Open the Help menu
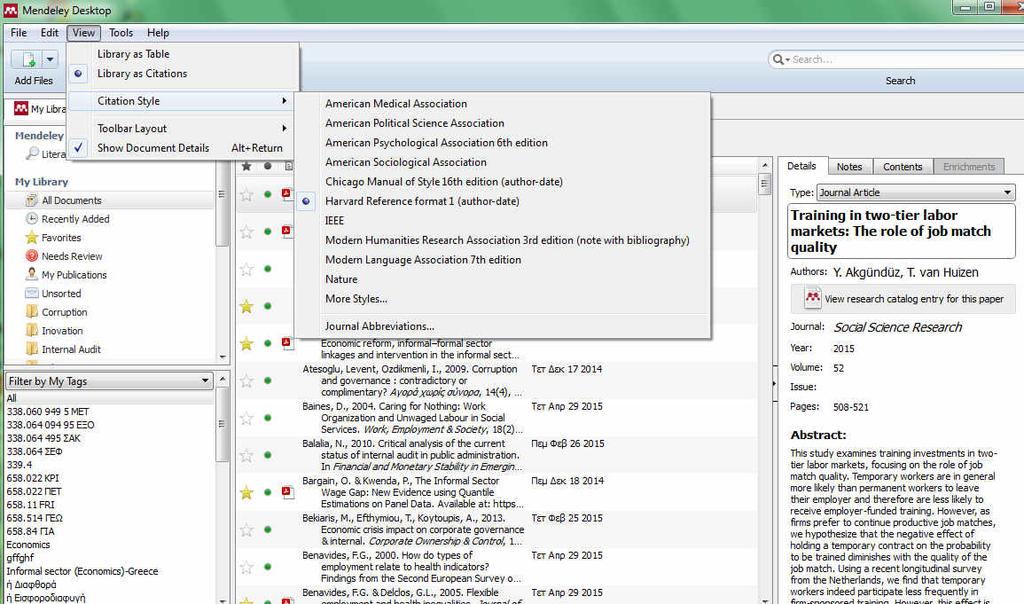The height and width of the screenshot is (604, 1024). pos(158,33)
